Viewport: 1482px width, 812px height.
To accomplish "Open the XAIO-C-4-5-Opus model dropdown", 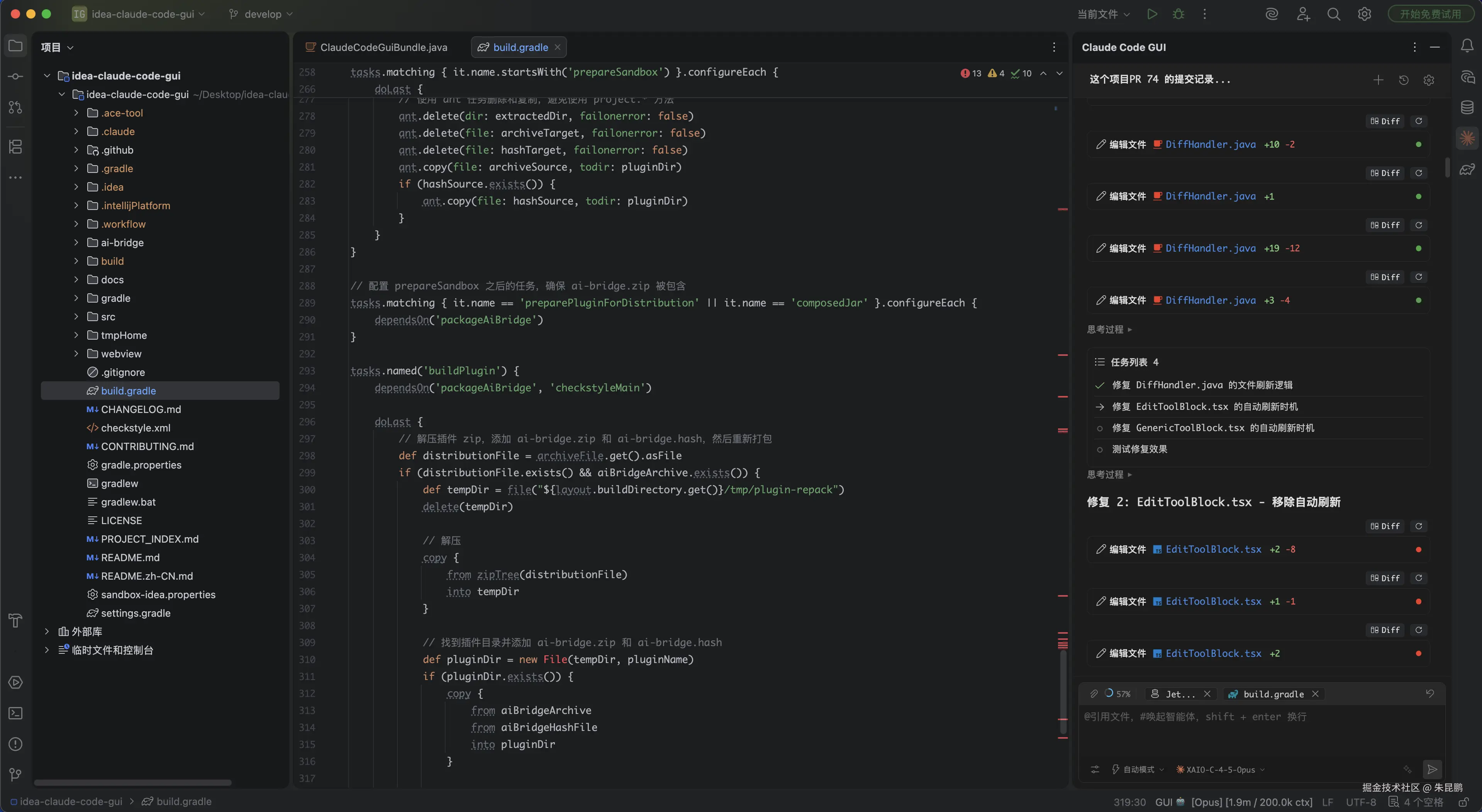I will 1220,770.
